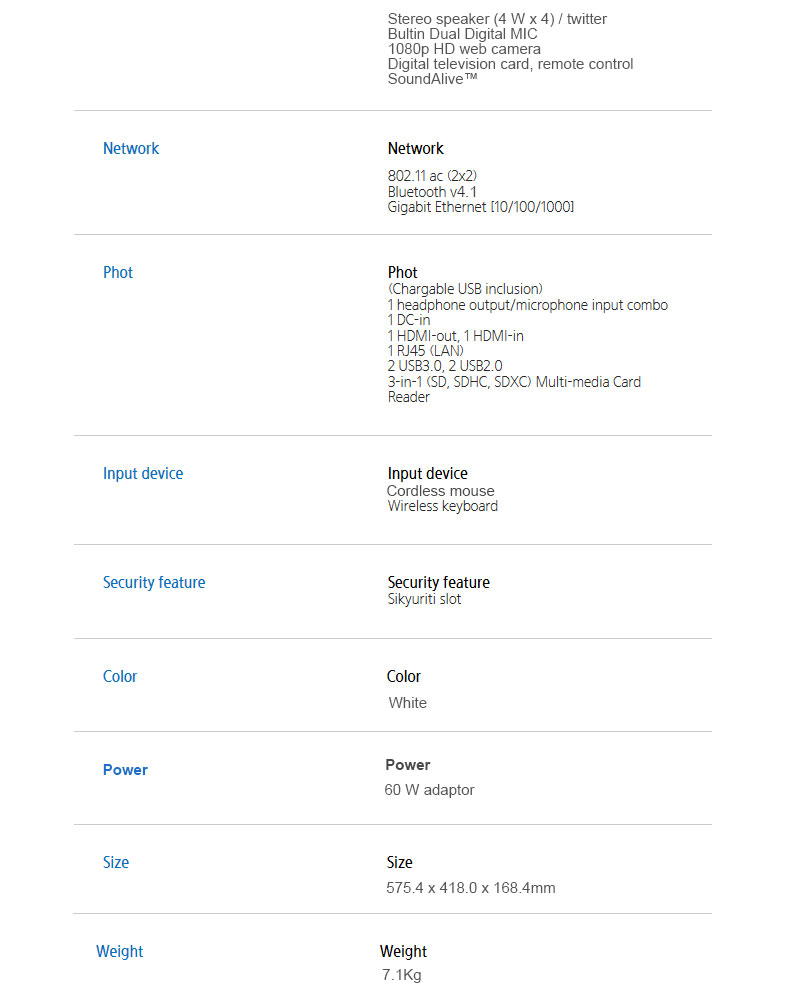Select the blue Input device label

pyautogui.click(x=143, y=473)
